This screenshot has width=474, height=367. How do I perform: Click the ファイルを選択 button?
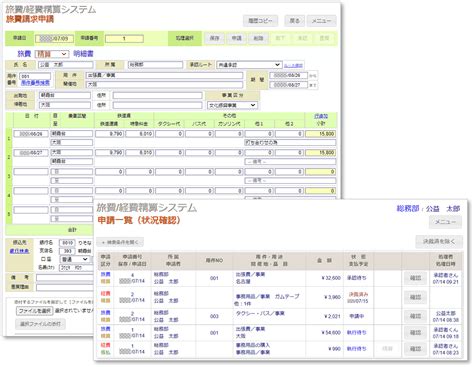click(x=35, y=311)
